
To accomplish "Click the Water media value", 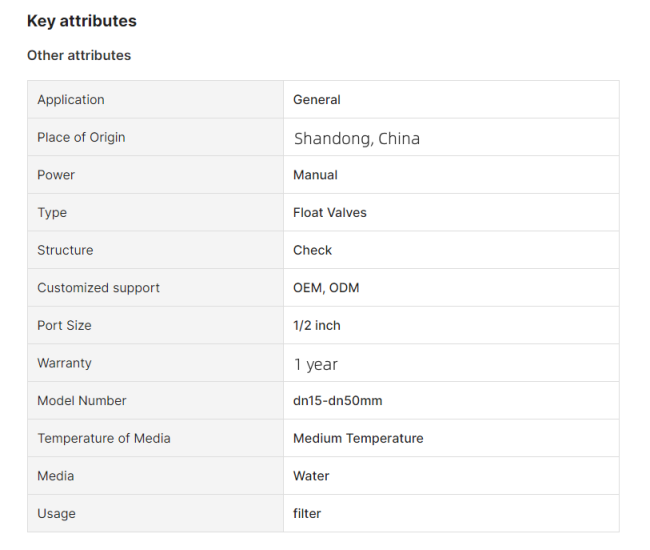I will 311,476.
